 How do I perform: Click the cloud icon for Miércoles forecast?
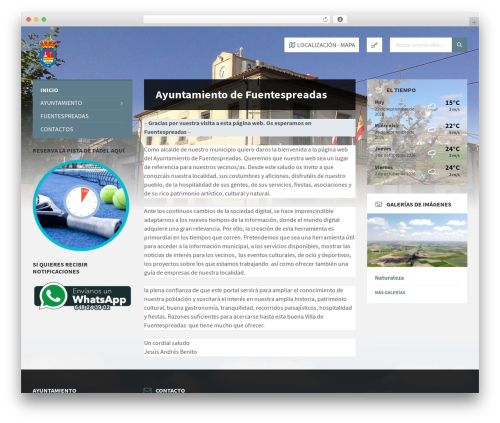[432, 129]
